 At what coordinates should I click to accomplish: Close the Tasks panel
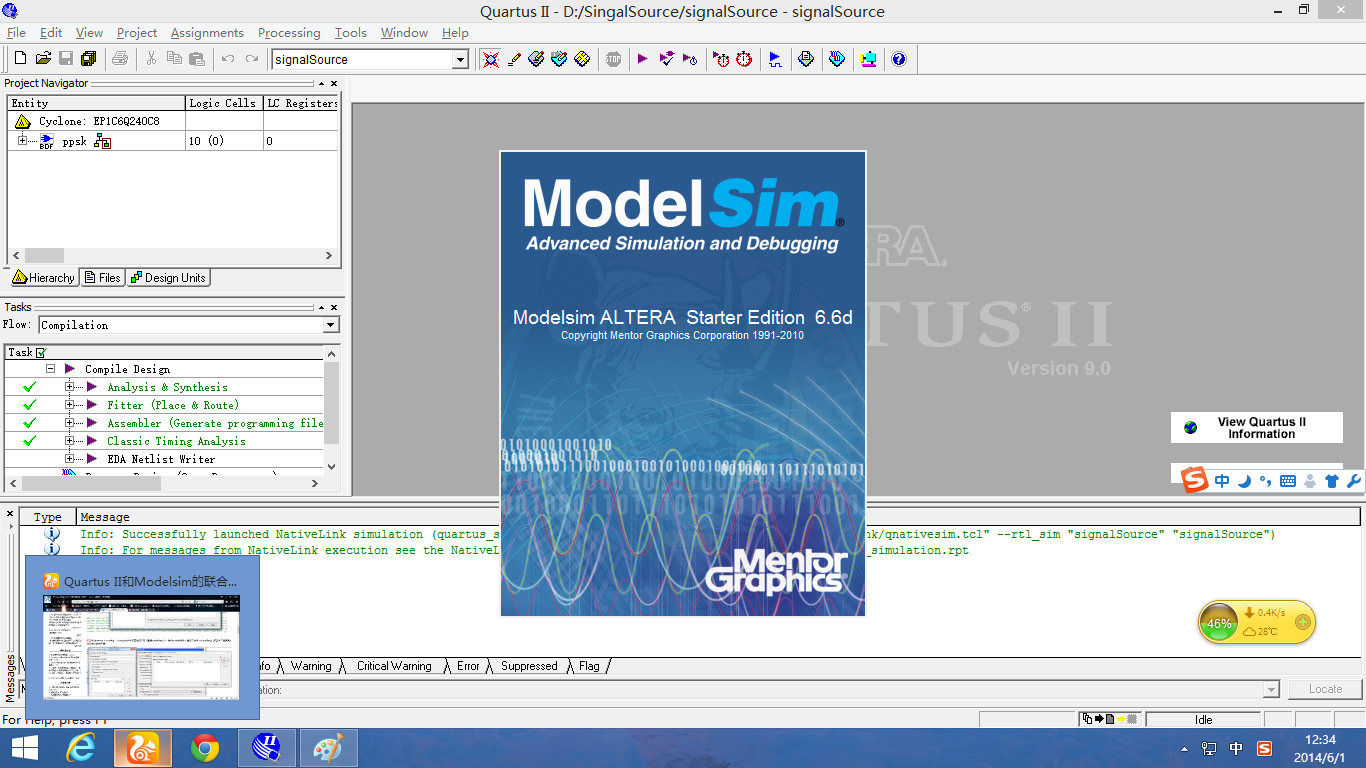[334, 307]
